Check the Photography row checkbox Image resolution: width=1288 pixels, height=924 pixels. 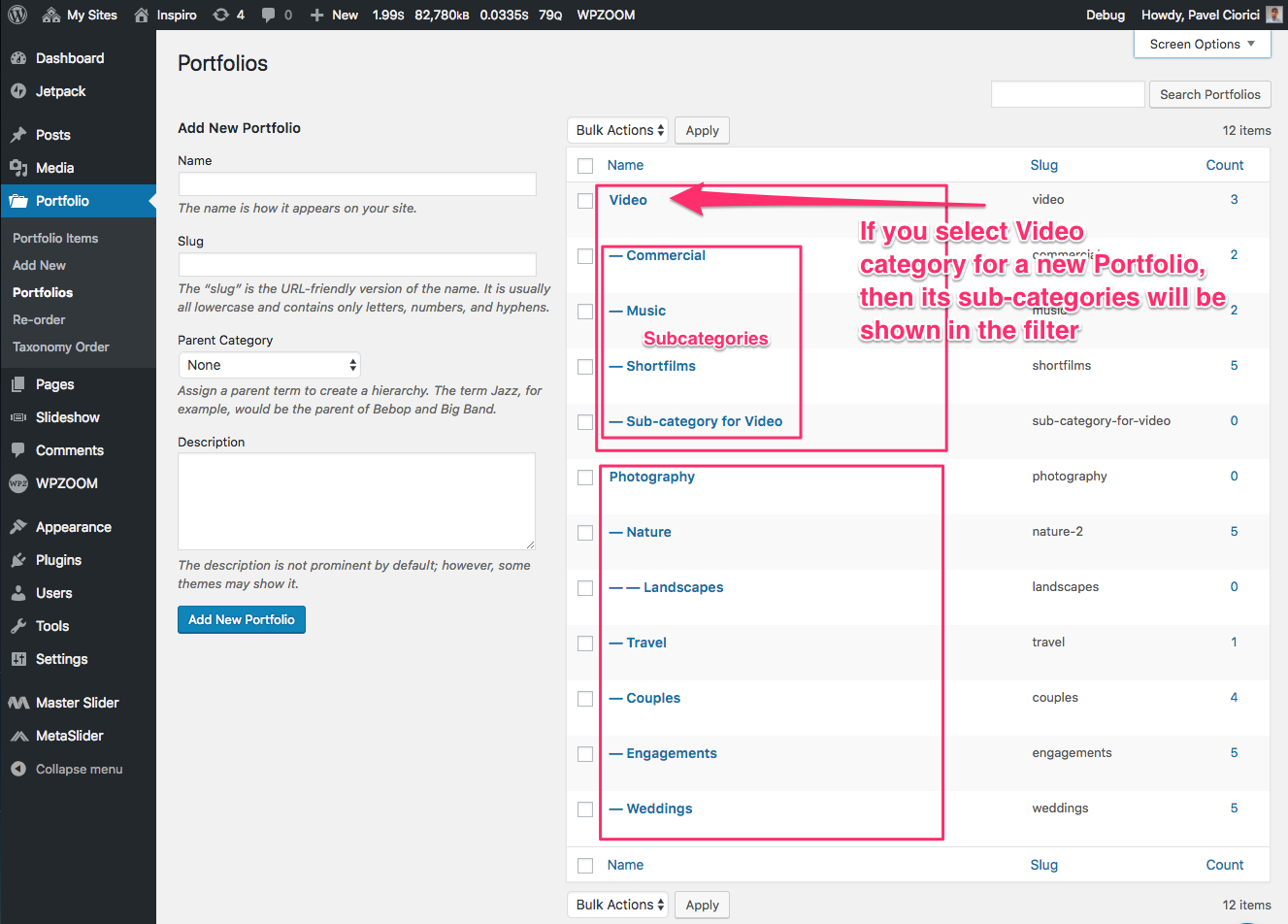[585, 478]
